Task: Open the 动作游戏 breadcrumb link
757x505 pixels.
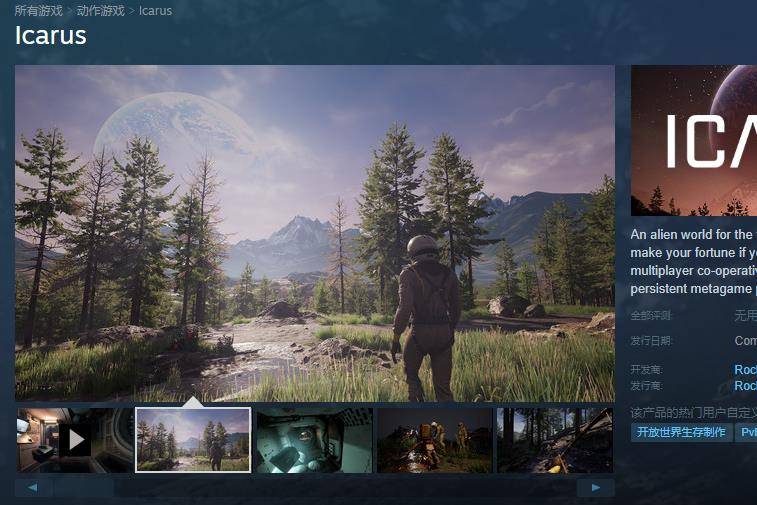Action: coord(100,11)
